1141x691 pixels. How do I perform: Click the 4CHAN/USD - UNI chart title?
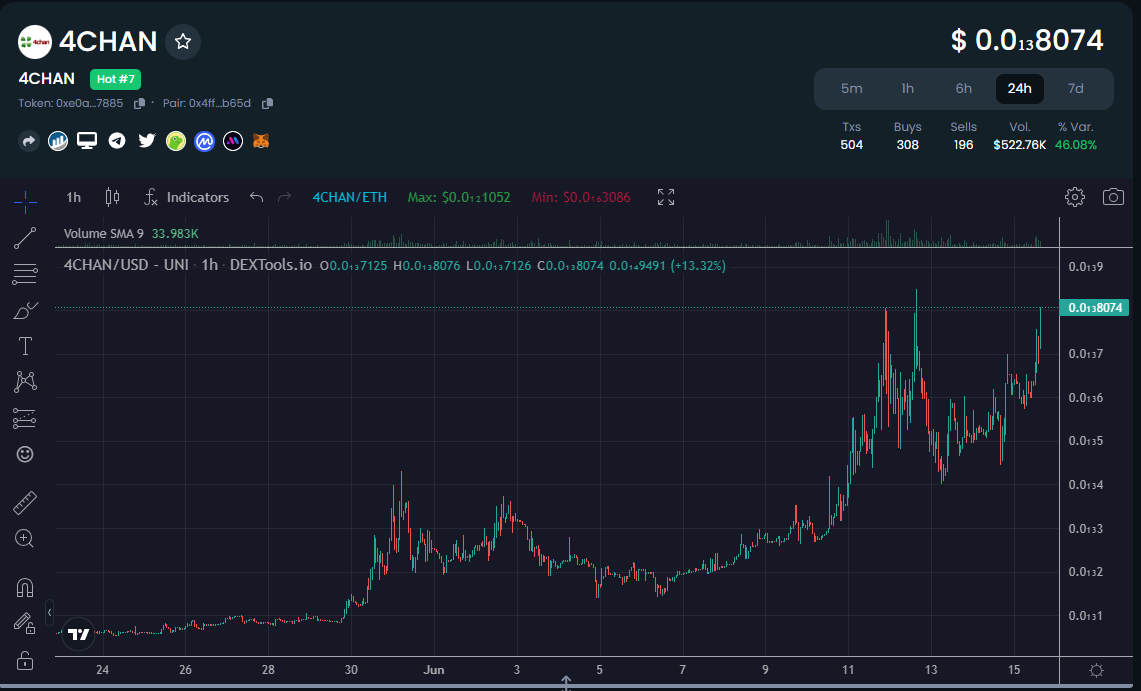pyautogui.click(x=188, y=265)
